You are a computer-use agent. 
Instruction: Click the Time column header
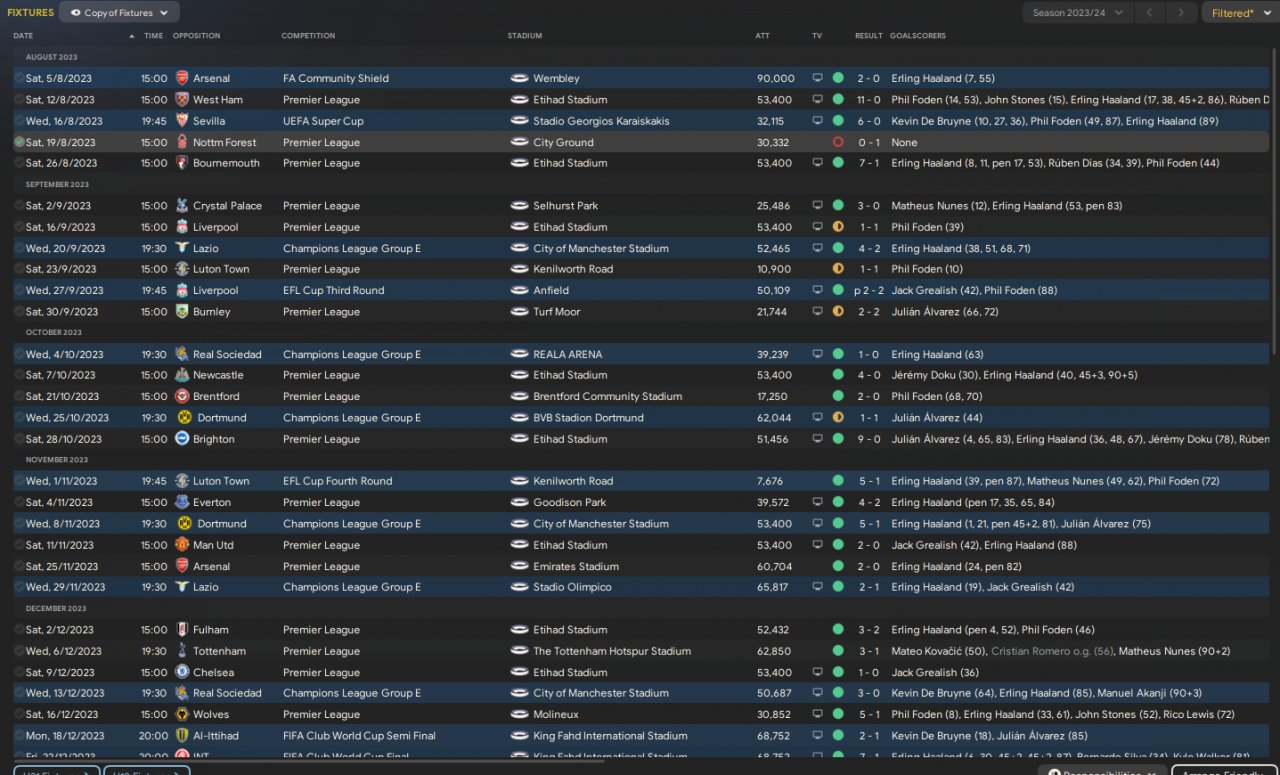(153, 36)
